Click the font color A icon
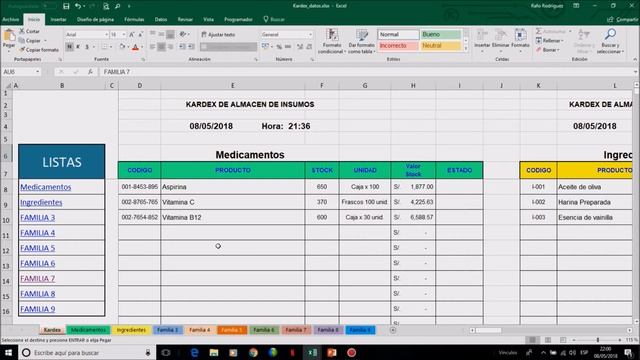The width and height of the screenshot is (640, 360). 135,47
